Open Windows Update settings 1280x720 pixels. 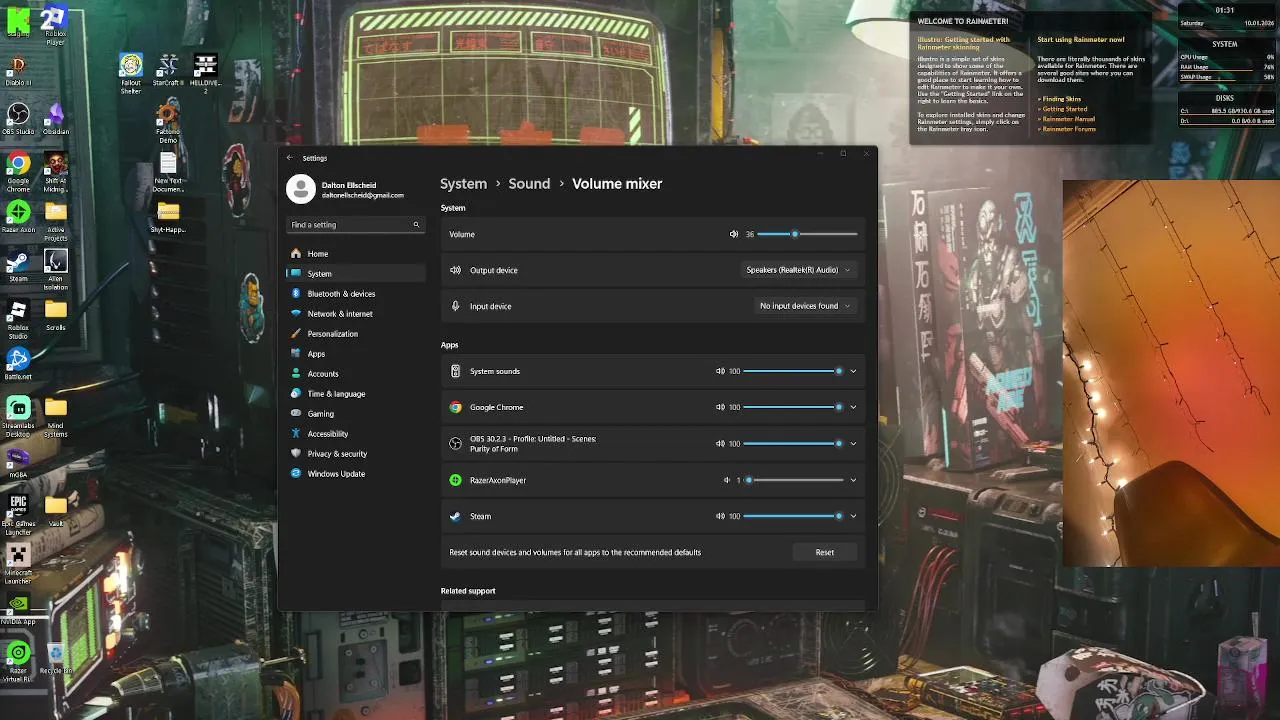click(358, 474)
